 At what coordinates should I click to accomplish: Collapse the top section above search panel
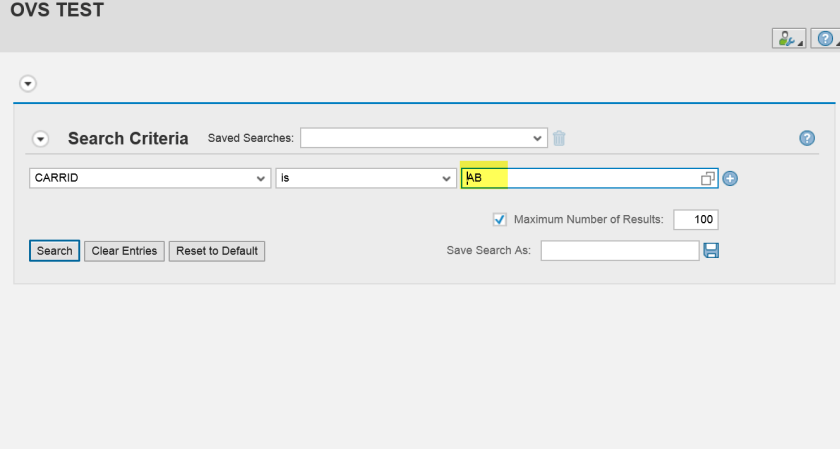(28, 84)
